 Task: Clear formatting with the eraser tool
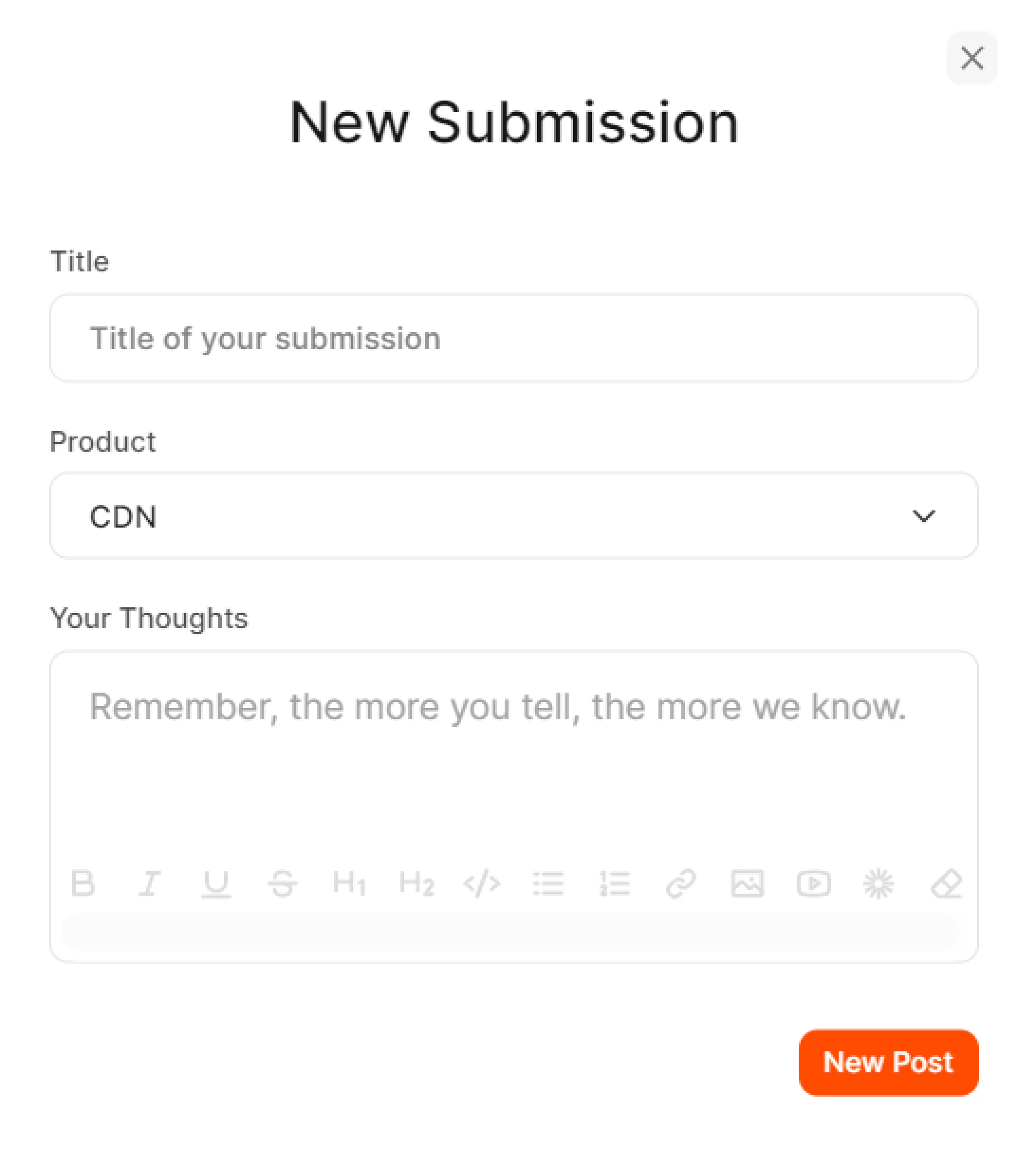click(x=946, y=884)
